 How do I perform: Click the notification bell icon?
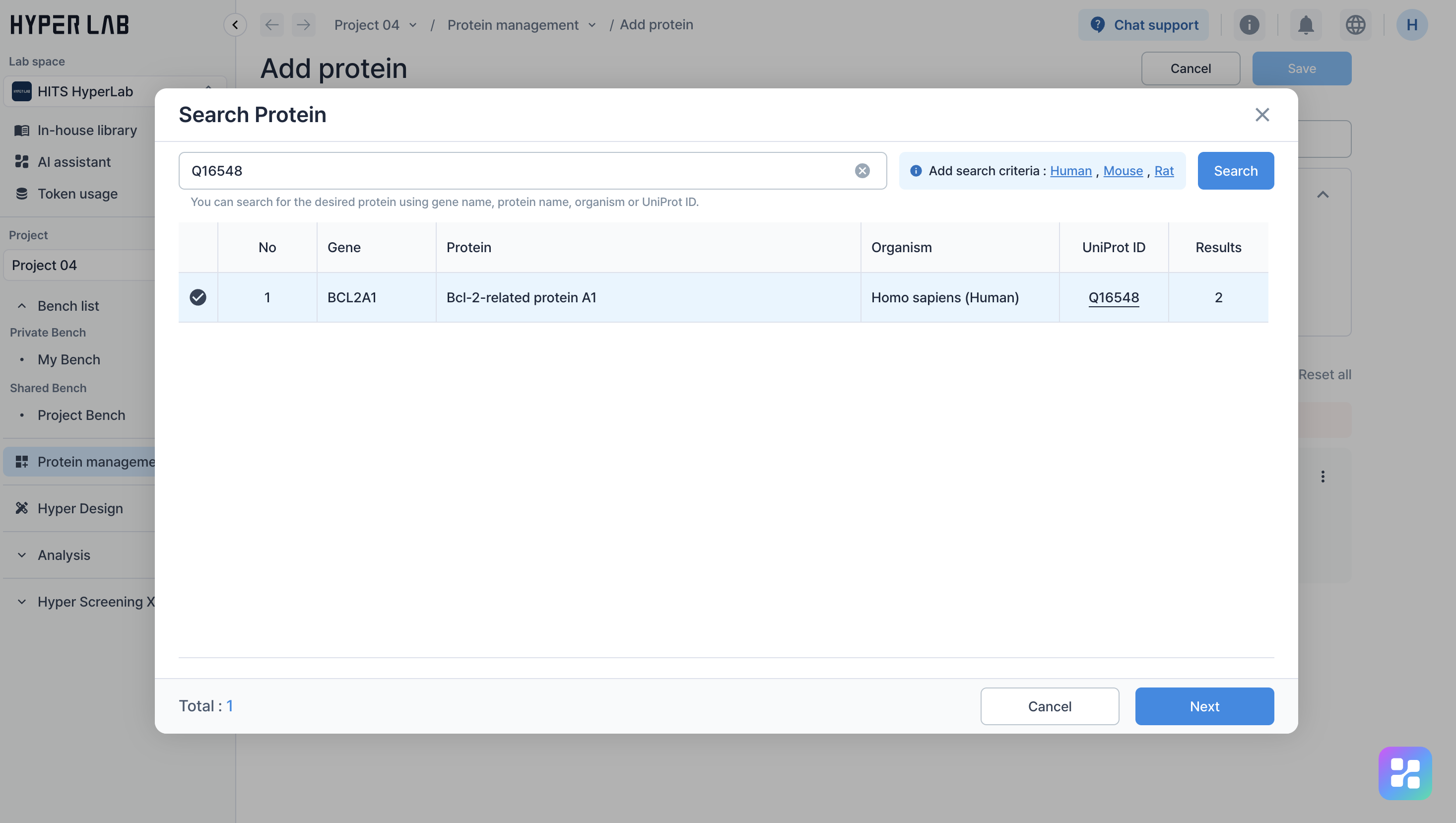point(1306,25)
